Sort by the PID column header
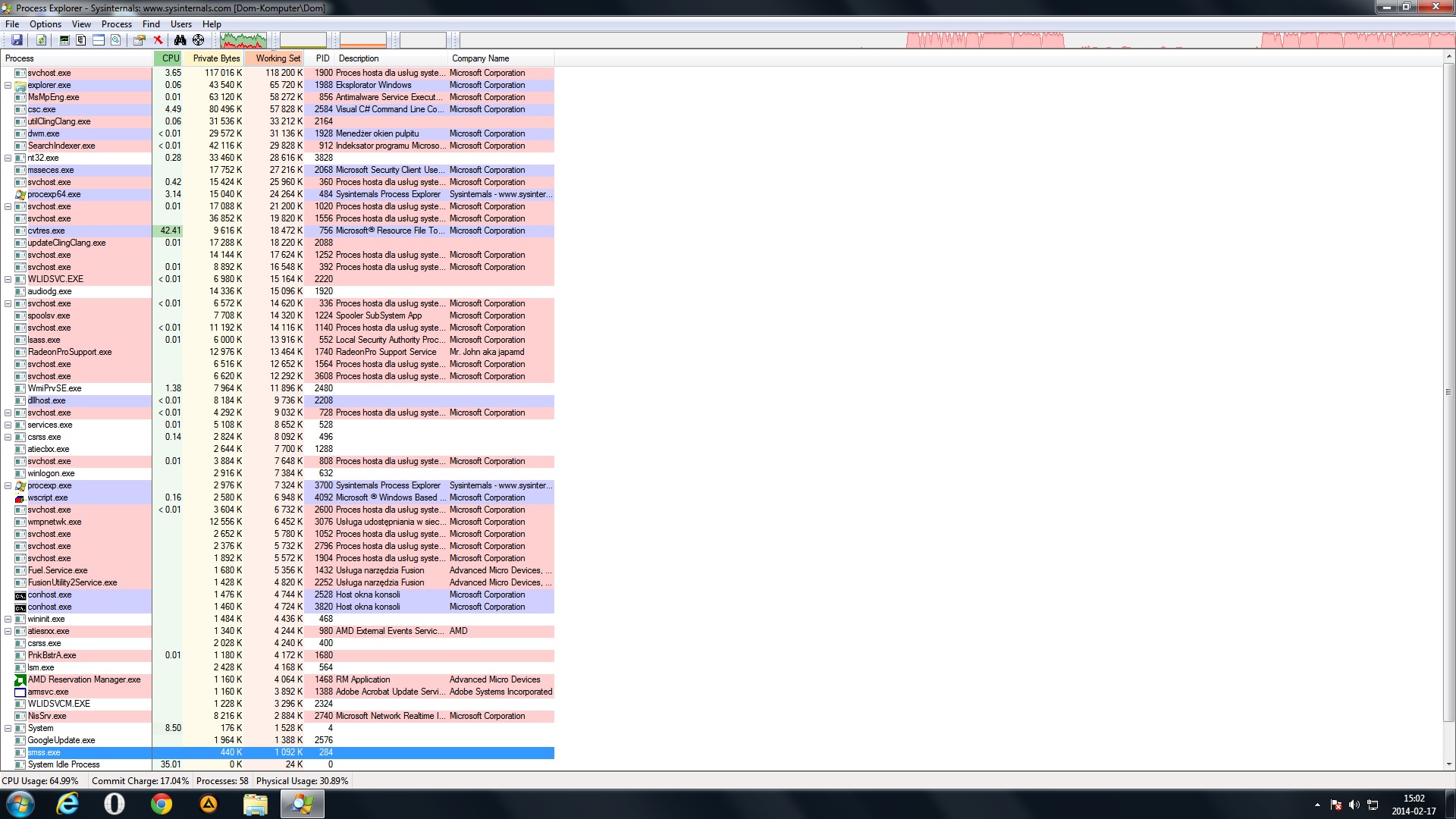 click(x=319, y=58)
